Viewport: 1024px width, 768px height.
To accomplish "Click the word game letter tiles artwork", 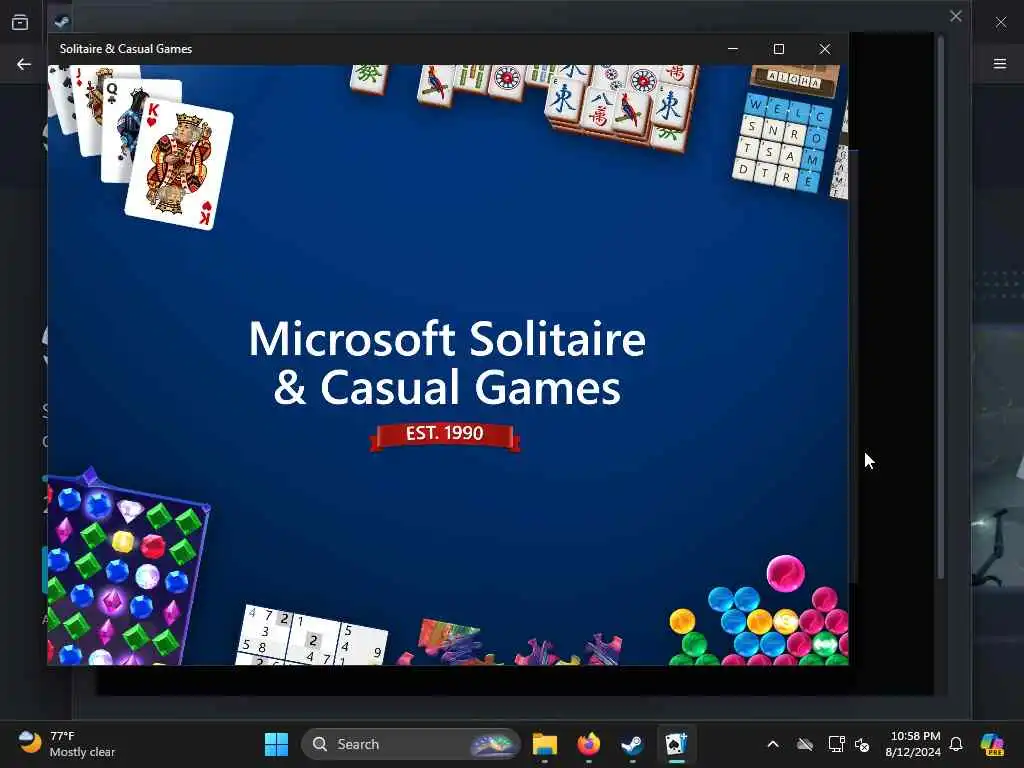I will click(782, 142).
